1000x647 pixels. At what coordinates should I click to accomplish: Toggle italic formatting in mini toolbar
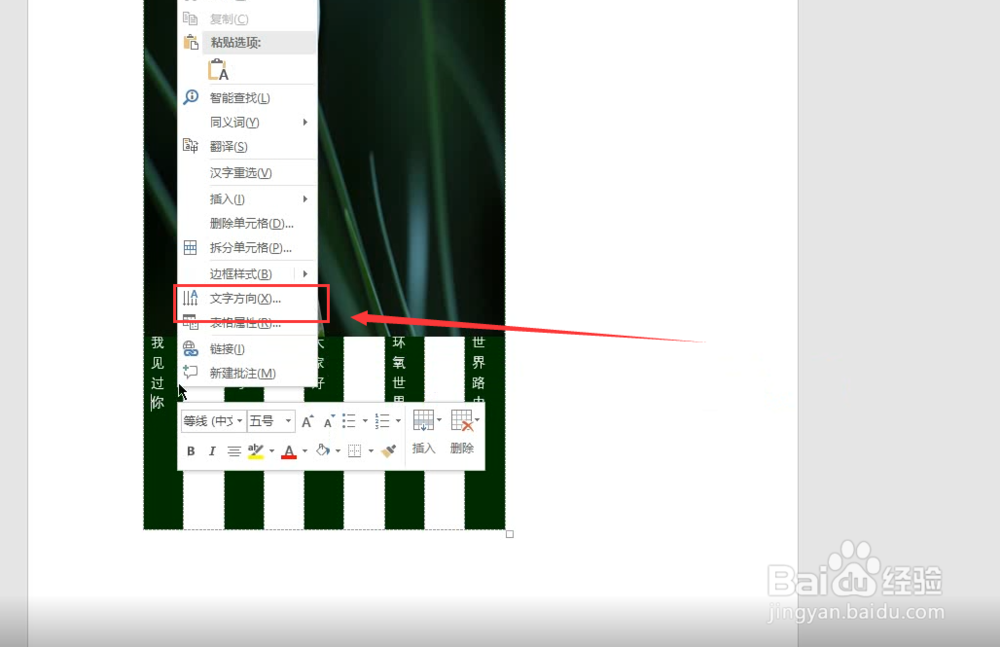click(x=212, y=451)
